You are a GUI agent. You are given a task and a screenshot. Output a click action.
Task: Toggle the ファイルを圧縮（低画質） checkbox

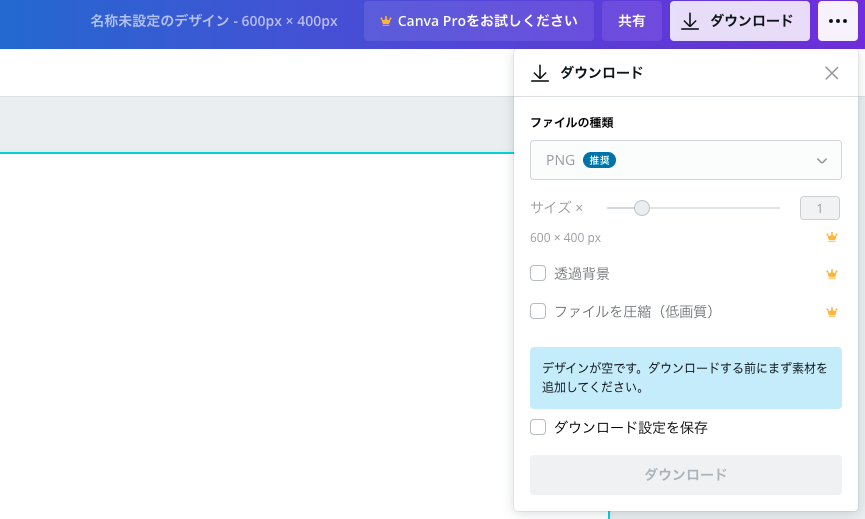[538, 311]
